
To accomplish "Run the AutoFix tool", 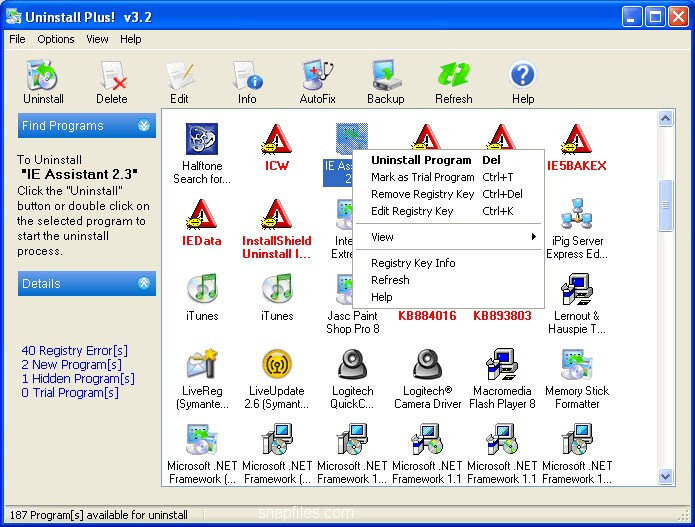I will pos(317,76).
